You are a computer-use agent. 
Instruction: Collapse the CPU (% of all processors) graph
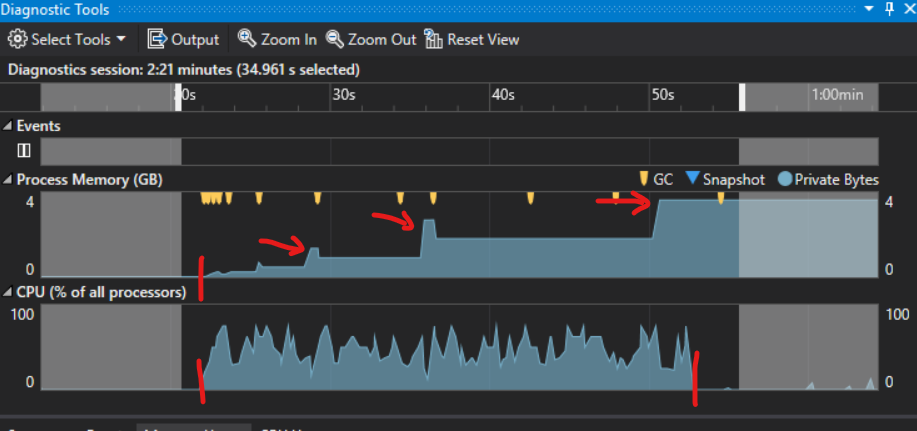pyautogui.click(x=8, y=292)
